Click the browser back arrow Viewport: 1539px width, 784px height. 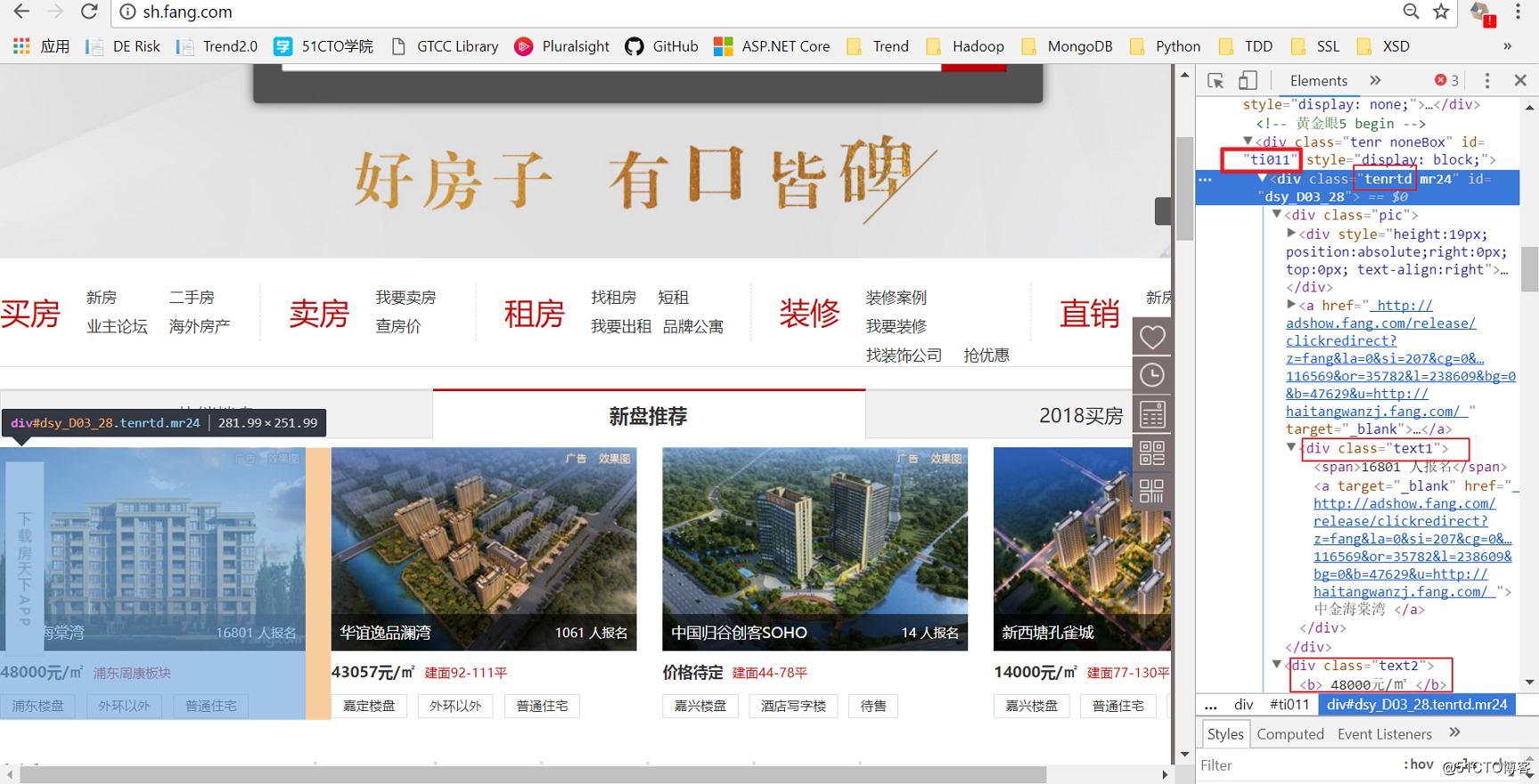(21, 12)
